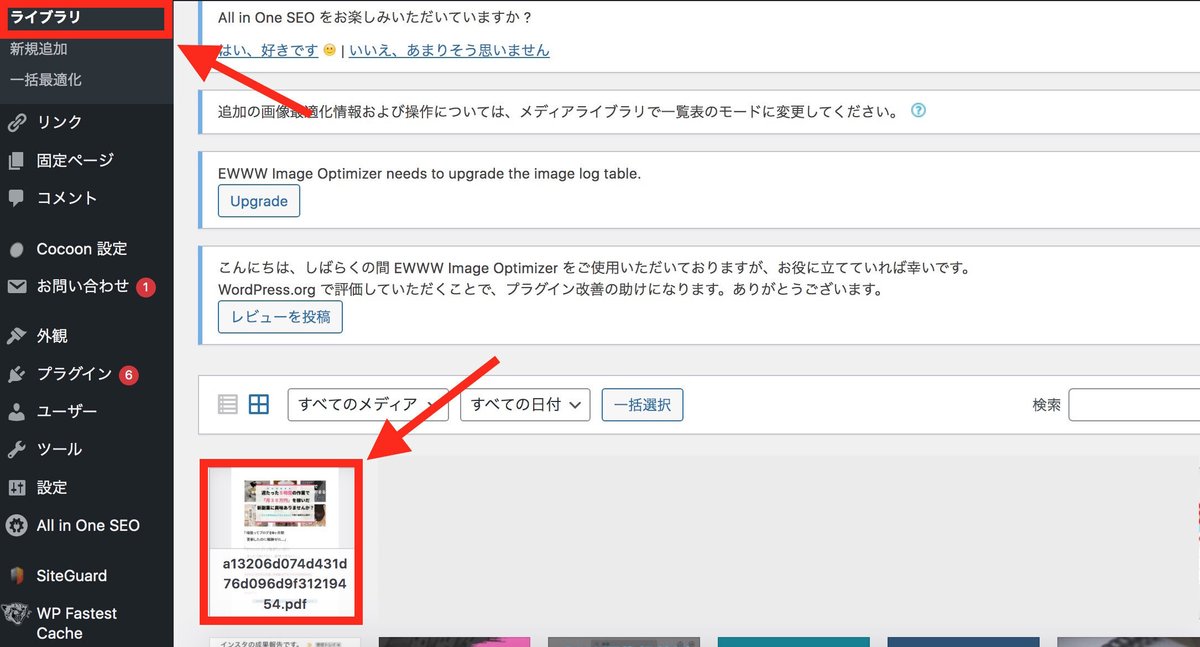Click the WP Fastest Cache cheetah icon

(16, 616)
